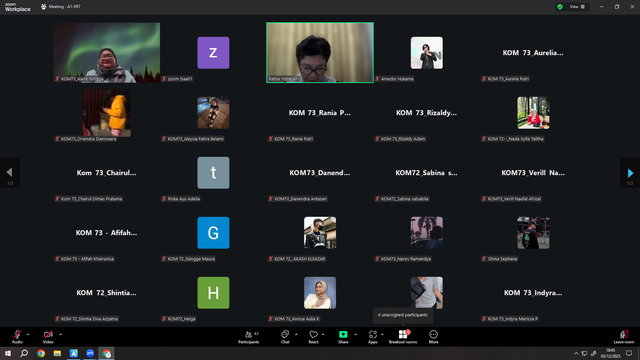Select KOM72_Sabina s... participant tile
The height and width of the screenshot is (360, 640).
[x=427, y=173]
